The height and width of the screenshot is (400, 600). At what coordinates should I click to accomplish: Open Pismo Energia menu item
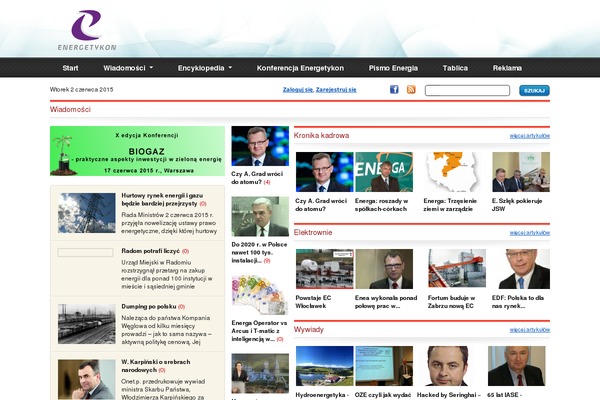point(393,68)
